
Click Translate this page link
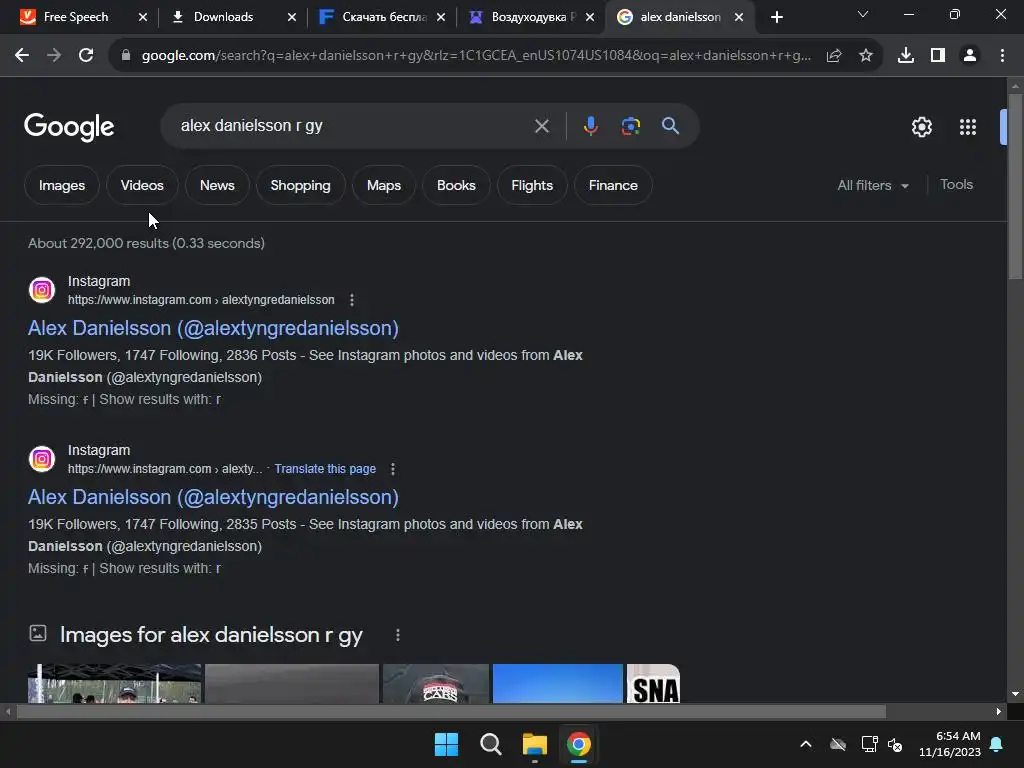tap(325, 469)
